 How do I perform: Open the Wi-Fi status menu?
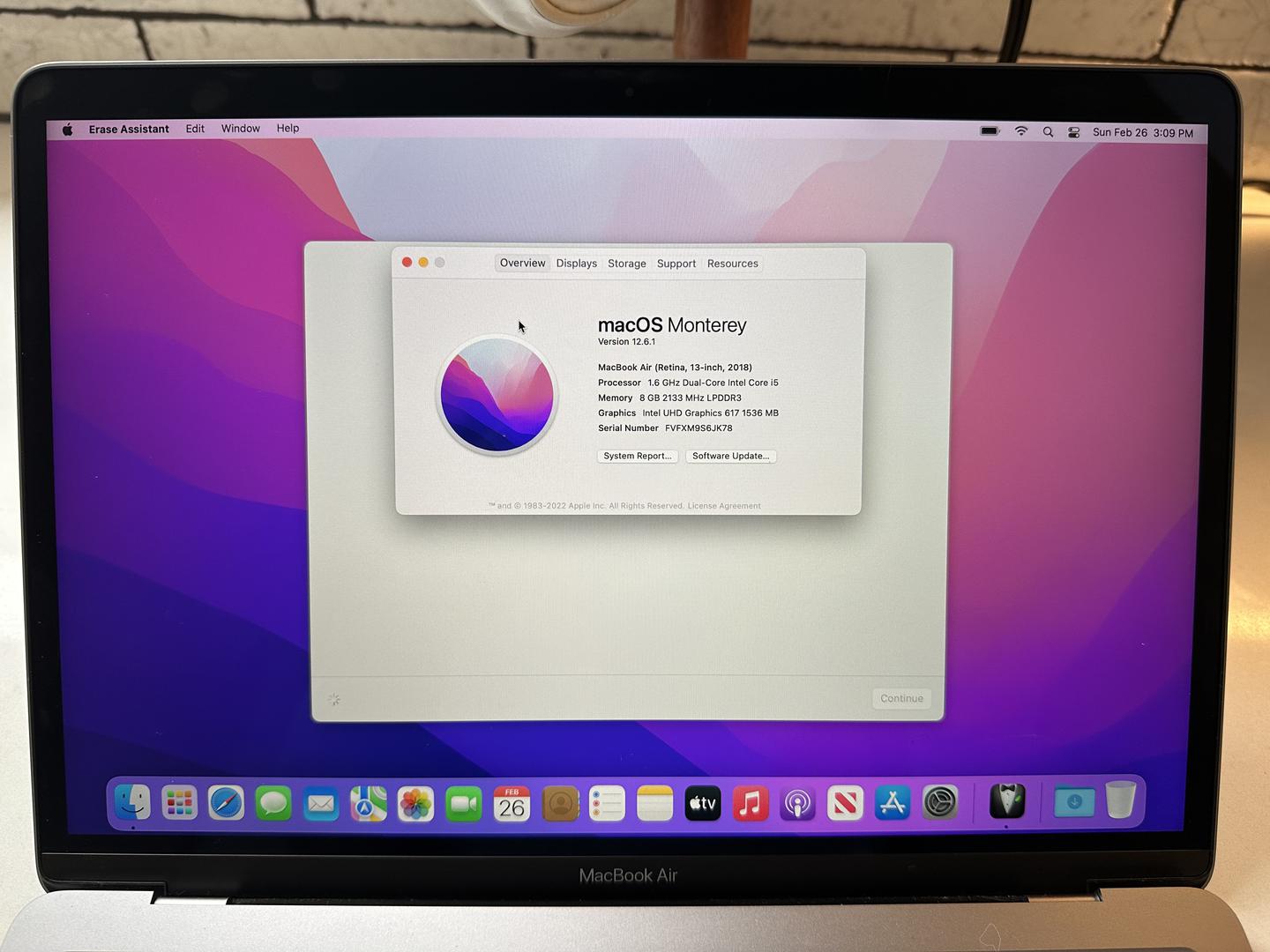click(x=1021, y=131)
